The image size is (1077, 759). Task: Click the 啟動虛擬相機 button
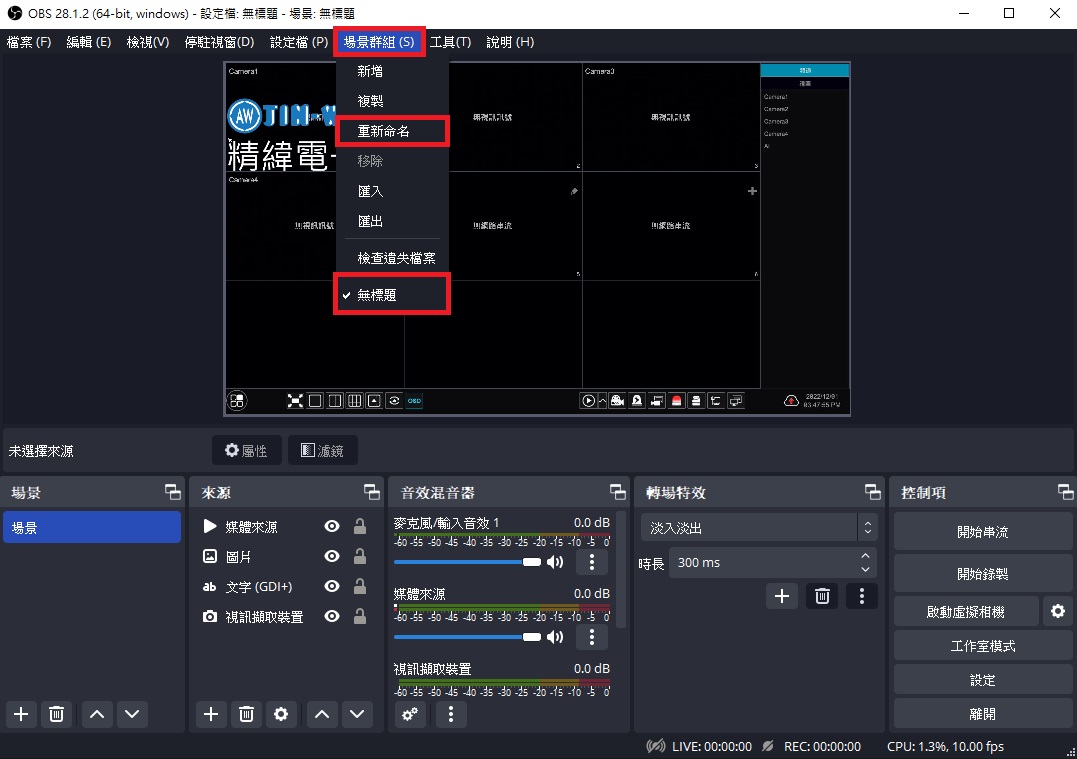966,611
